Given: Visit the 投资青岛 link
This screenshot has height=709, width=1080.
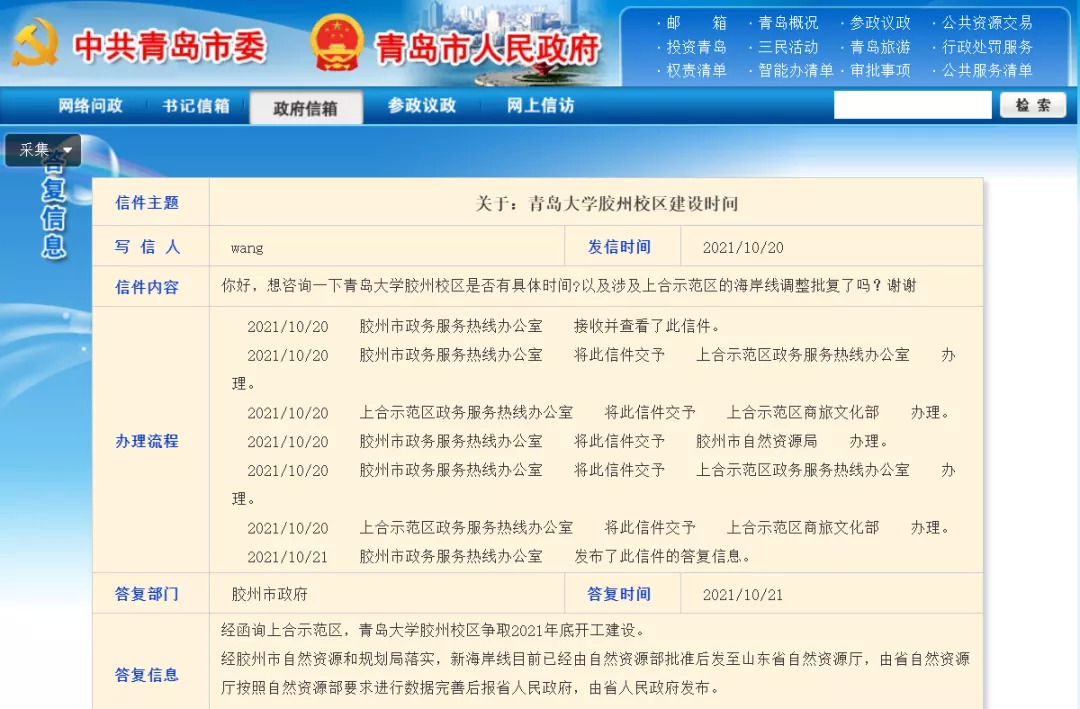Looking at the screenshot, I should click(x=696, y=47).
